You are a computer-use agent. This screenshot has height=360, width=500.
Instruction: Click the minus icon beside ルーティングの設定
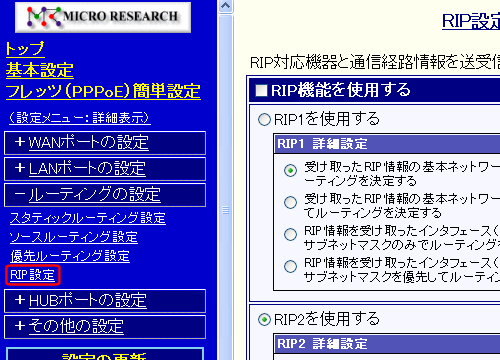pyautogui.click(x=20, y=194)
